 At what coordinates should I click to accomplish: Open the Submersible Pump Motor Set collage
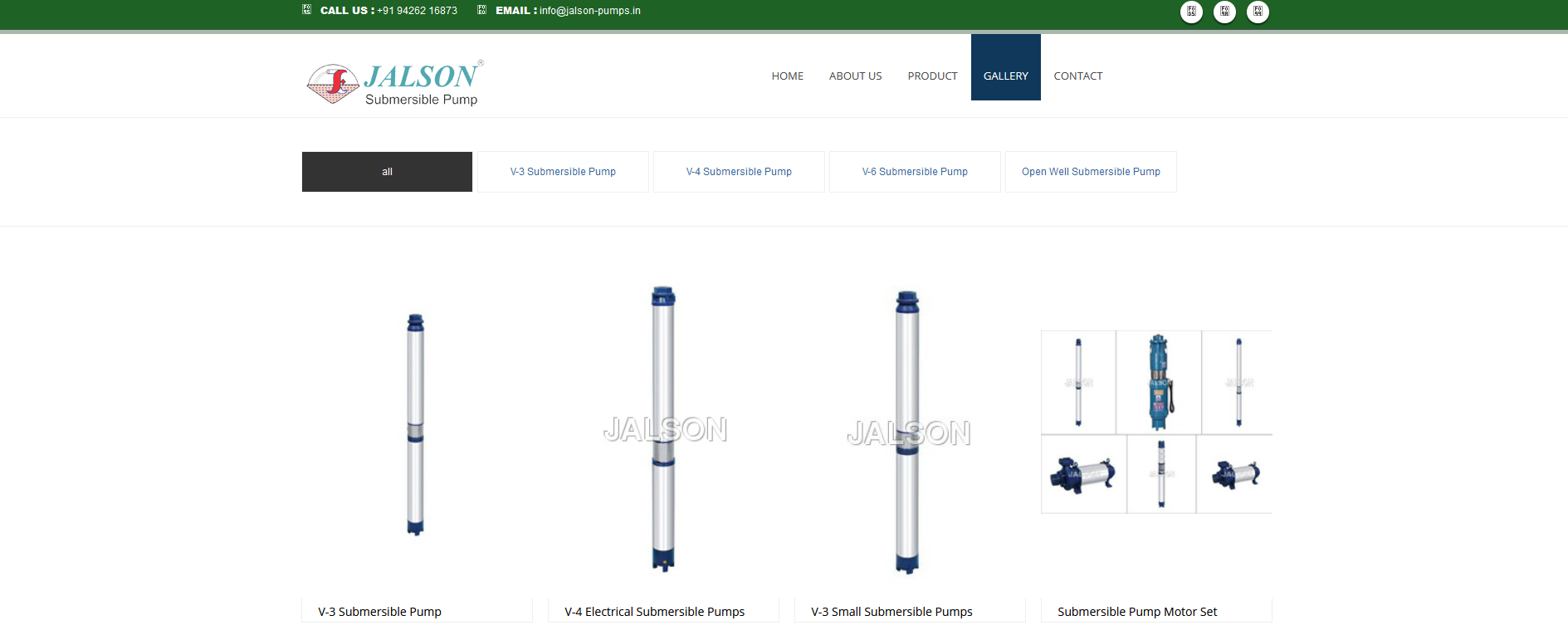coord(1156,422)
